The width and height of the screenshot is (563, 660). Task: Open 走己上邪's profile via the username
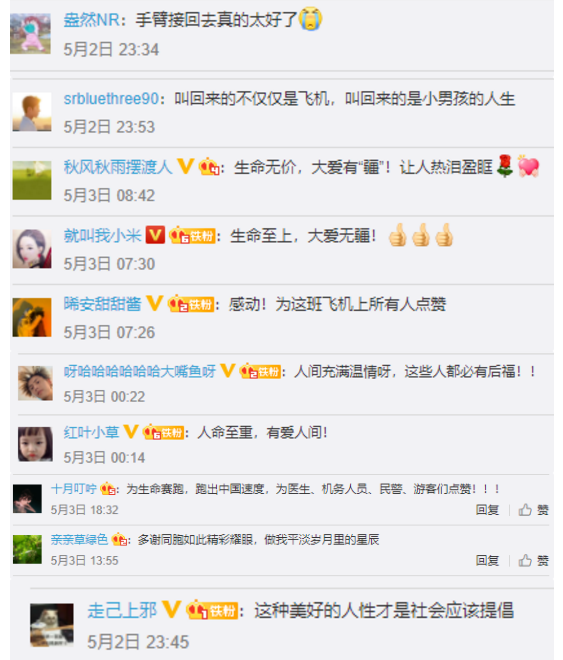(x=122, y=610)
